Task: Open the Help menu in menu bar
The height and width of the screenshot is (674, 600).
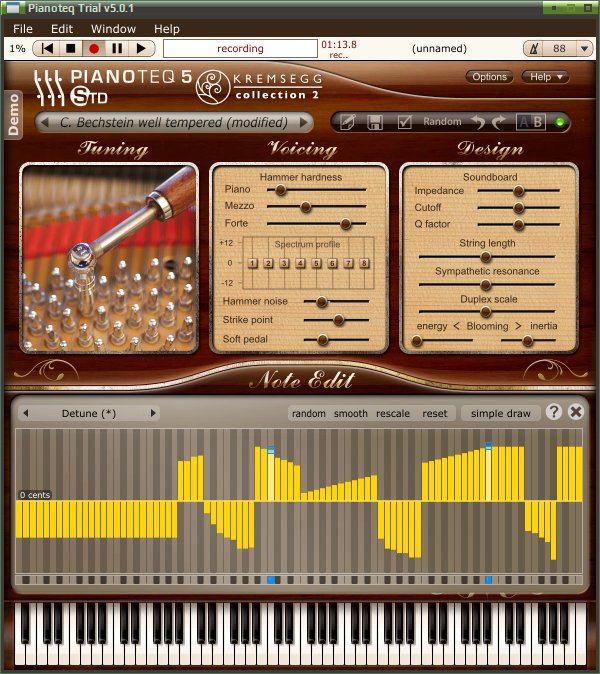Action: point(167,29)
